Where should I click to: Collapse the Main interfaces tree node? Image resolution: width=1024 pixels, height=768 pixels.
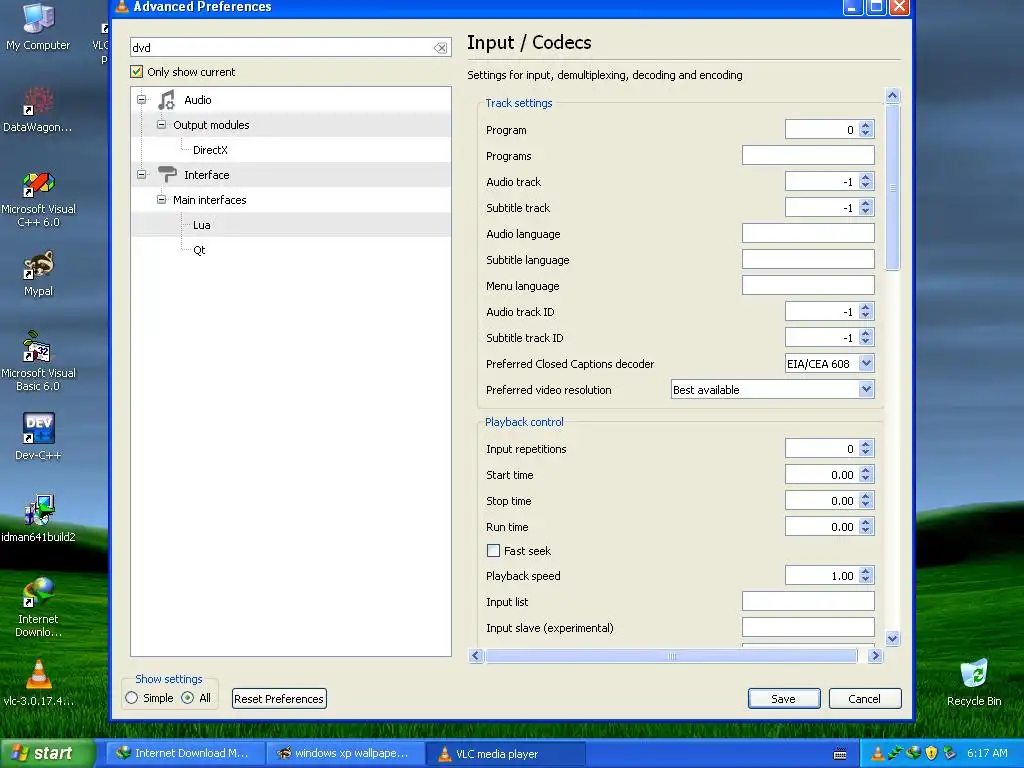coord(161,200)
